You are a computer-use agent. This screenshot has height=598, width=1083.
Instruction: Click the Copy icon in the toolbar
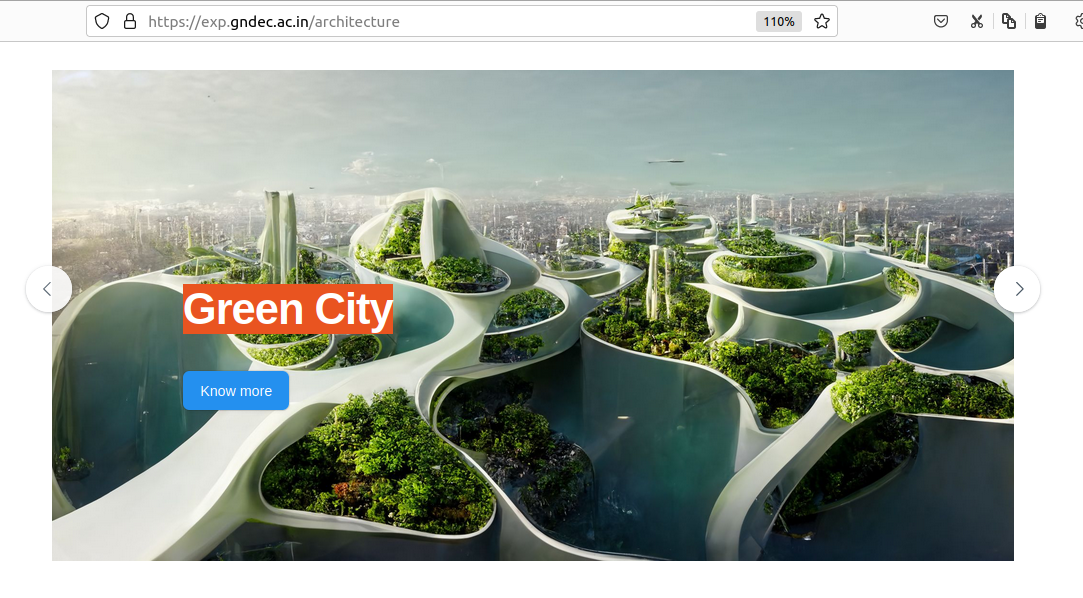point(1008,21)
